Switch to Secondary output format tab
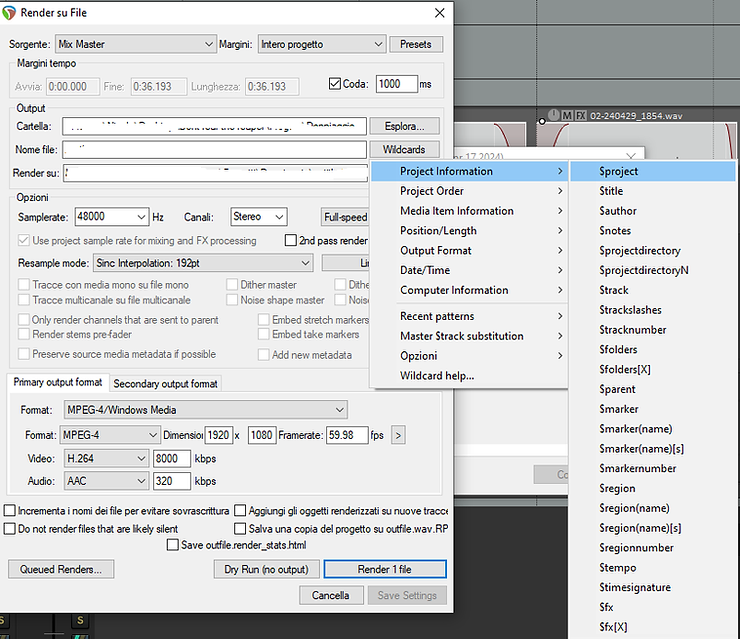The image size is (740, 639). pyautogui.click(x=165, y=384)
